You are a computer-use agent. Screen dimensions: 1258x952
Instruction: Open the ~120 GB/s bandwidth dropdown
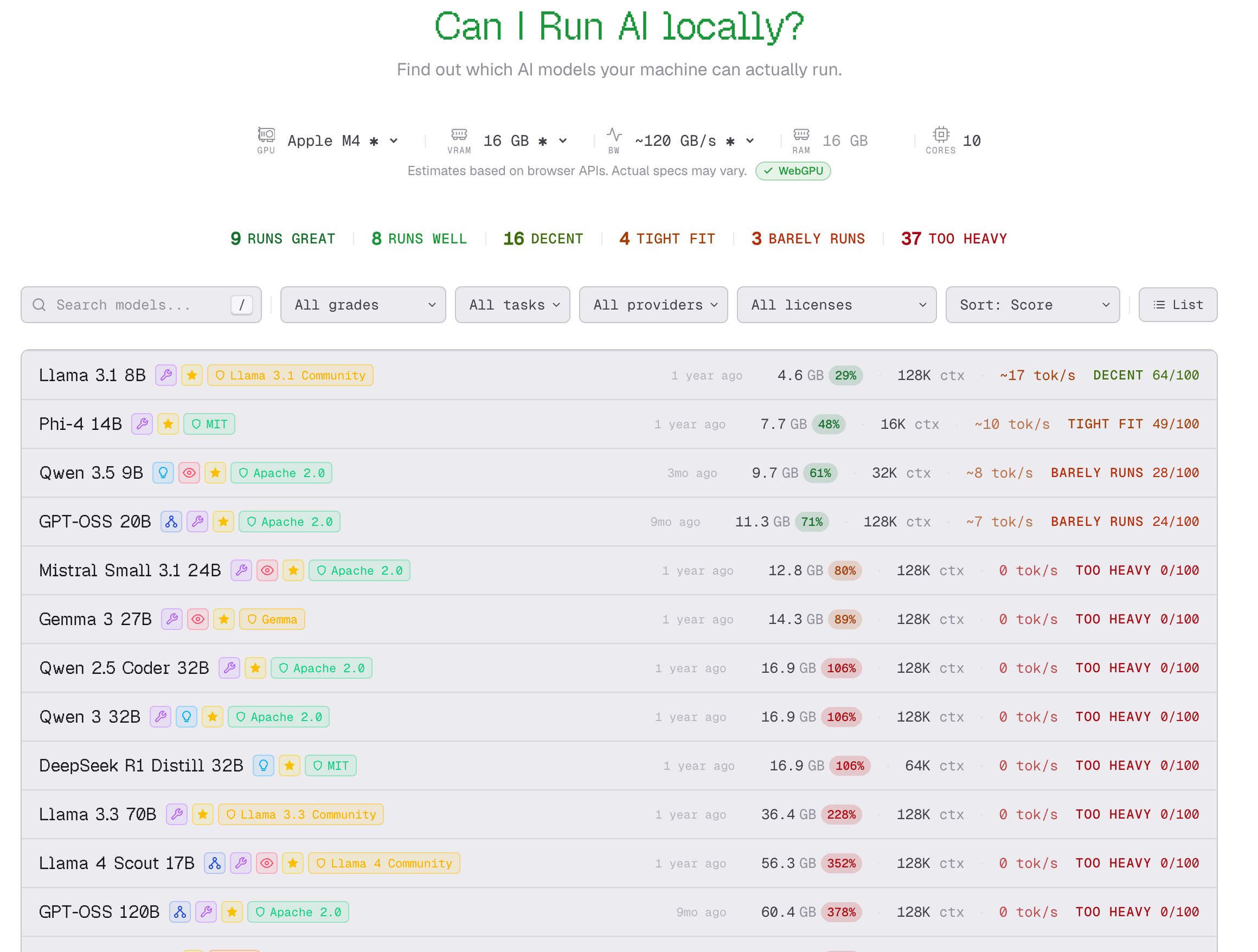coord(695,141)
